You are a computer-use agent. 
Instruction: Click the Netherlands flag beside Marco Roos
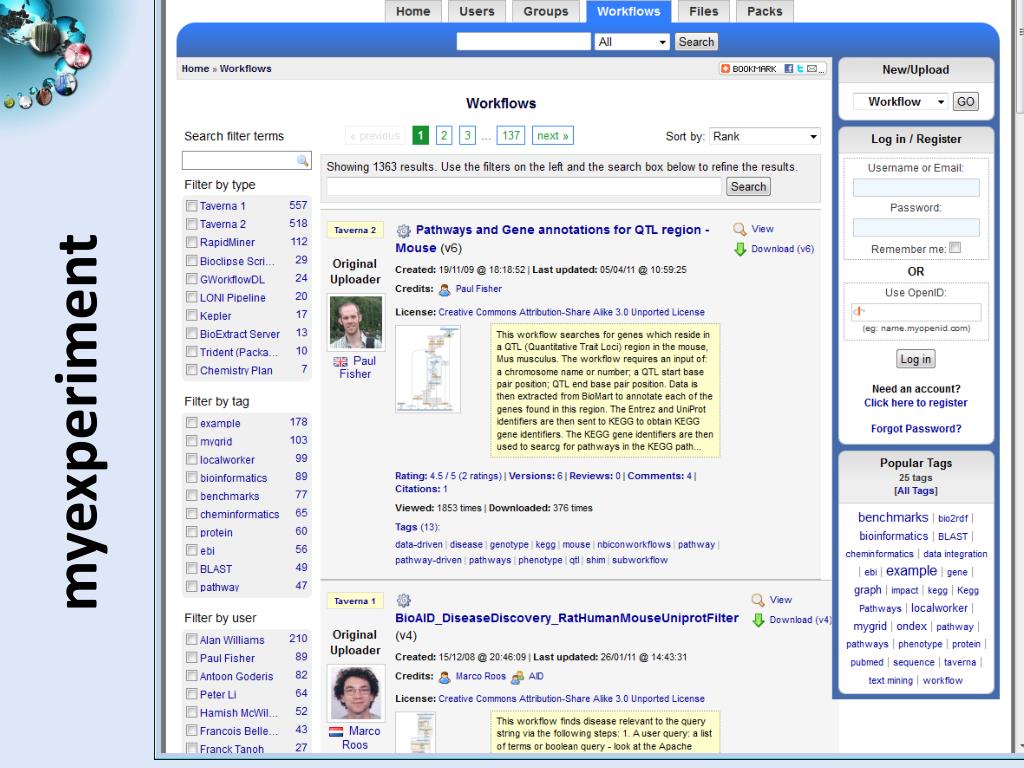pos(336,732)
